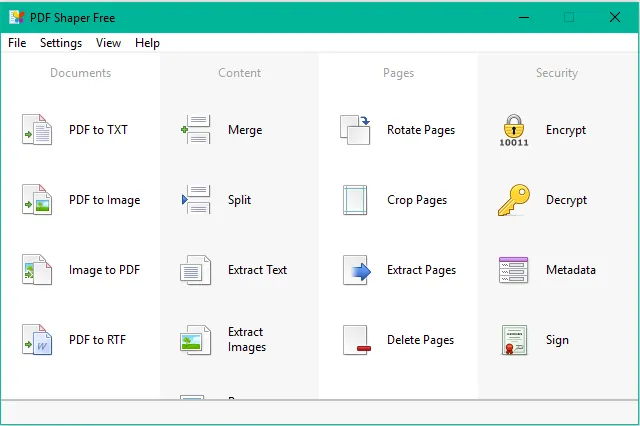Click the Extract Text label

pyautogui.click(x=258, y=270)
